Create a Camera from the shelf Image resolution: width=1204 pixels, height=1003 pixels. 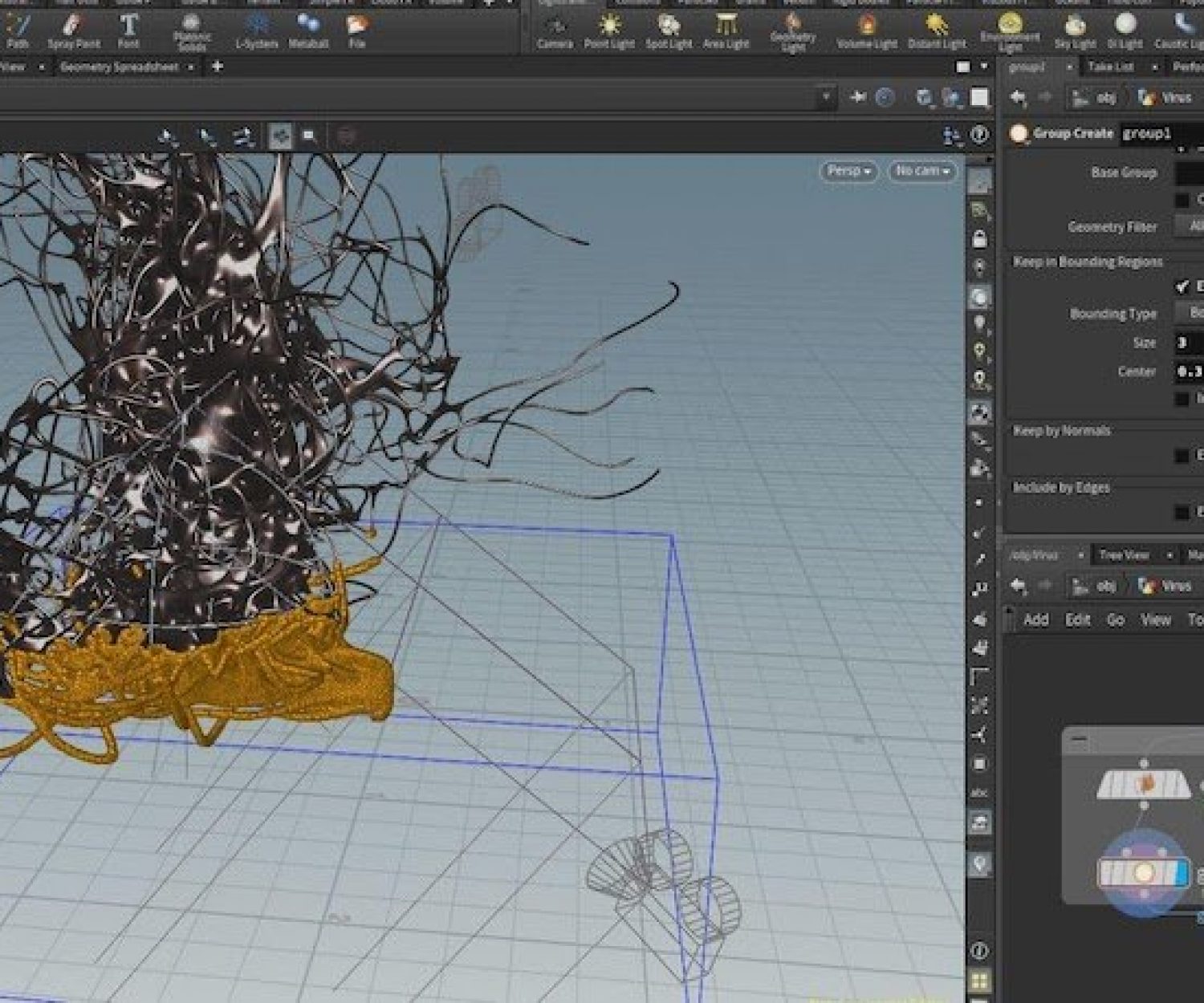tap(555, 30)
